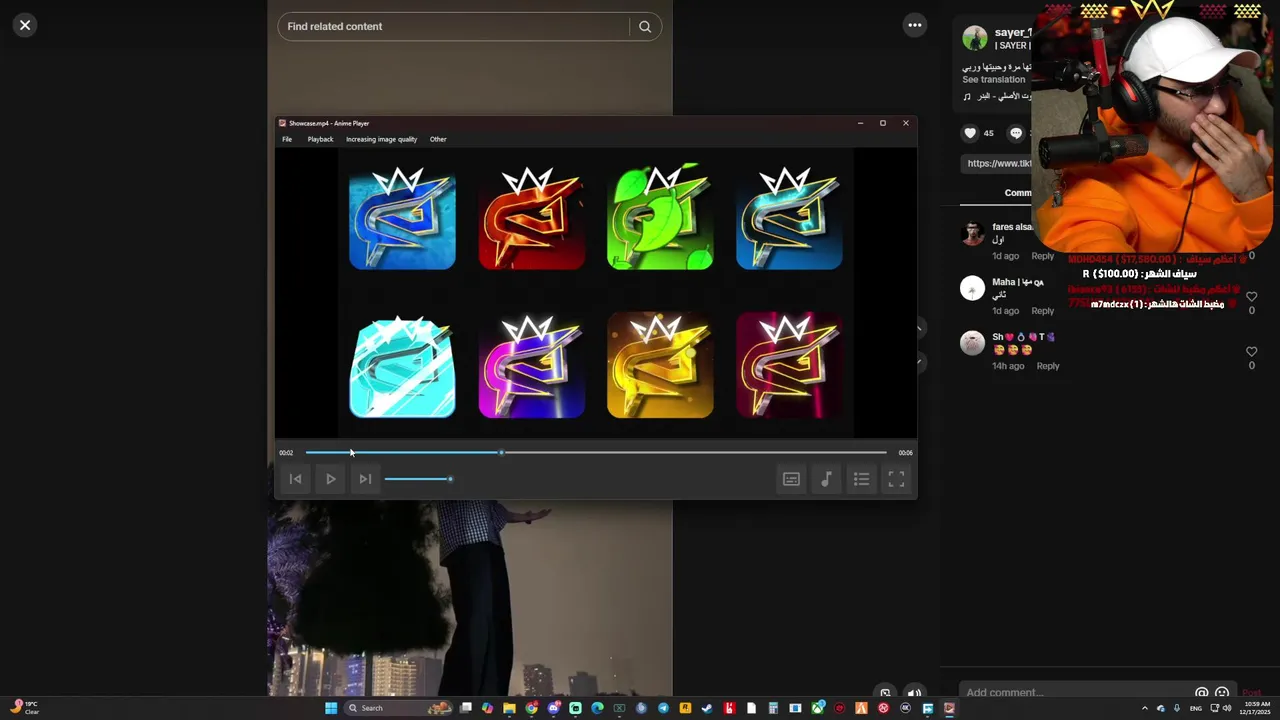
Task: Close the TikTok video viewer
Action: click(x=25, y=25)
